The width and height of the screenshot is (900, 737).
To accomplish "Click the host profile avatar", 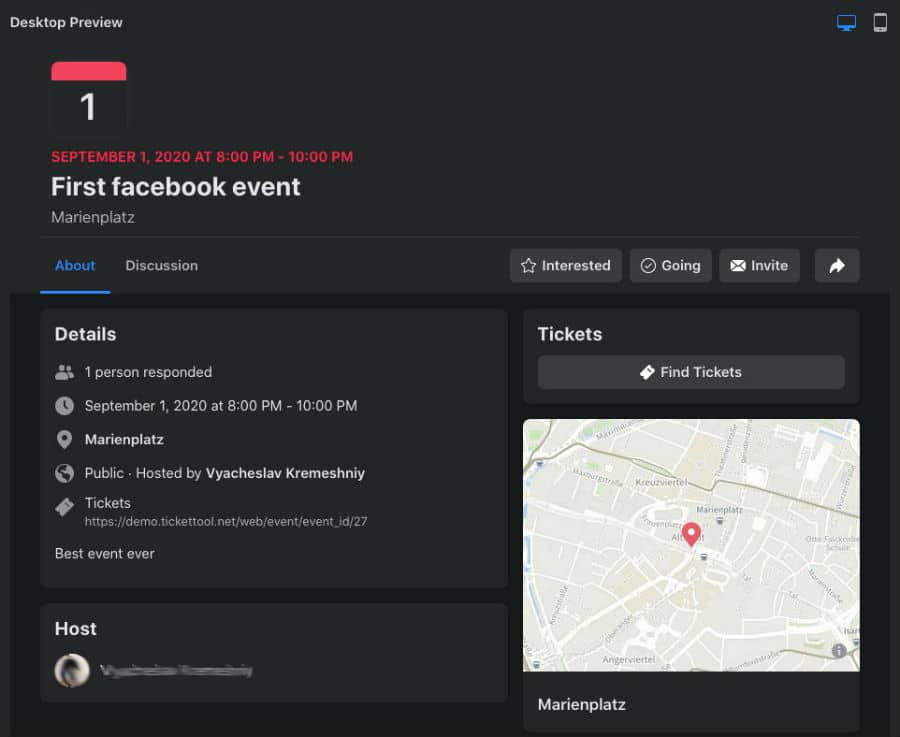I will (x=72, y=670).
